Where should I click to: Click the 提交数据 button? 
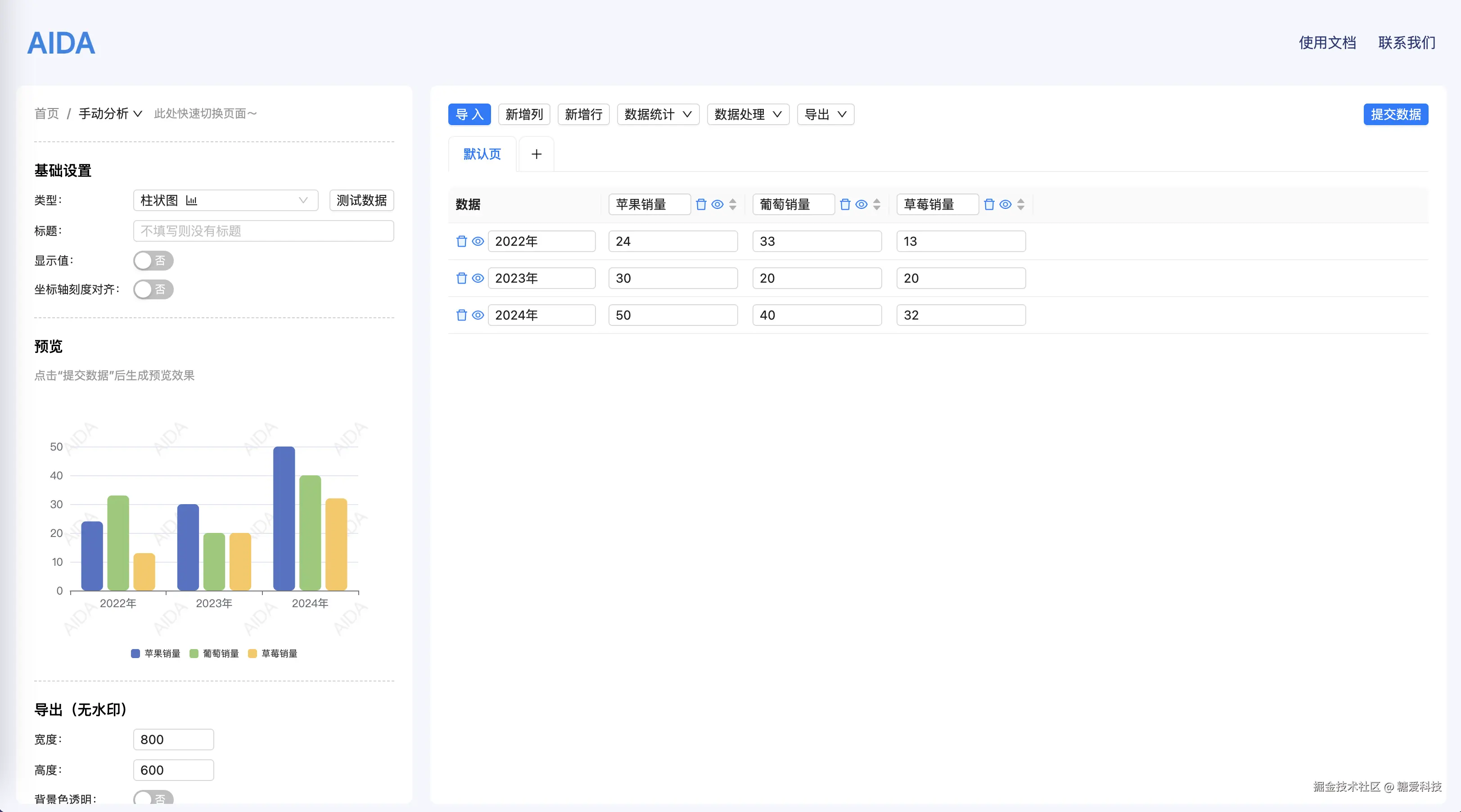click(x=1395, y=114)
